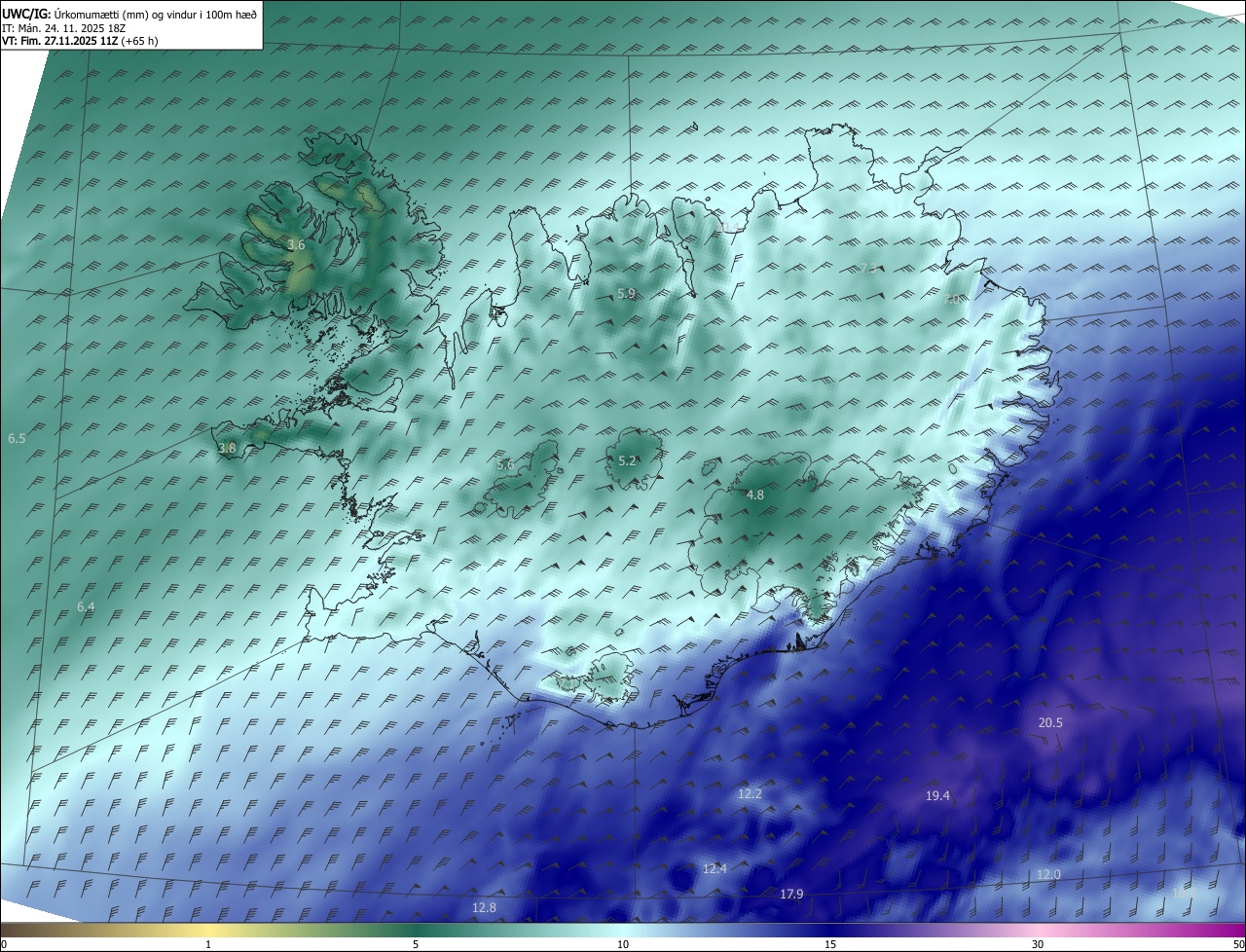Click the 12.8 value at the bottom of the map

click(x=484, y=907)
